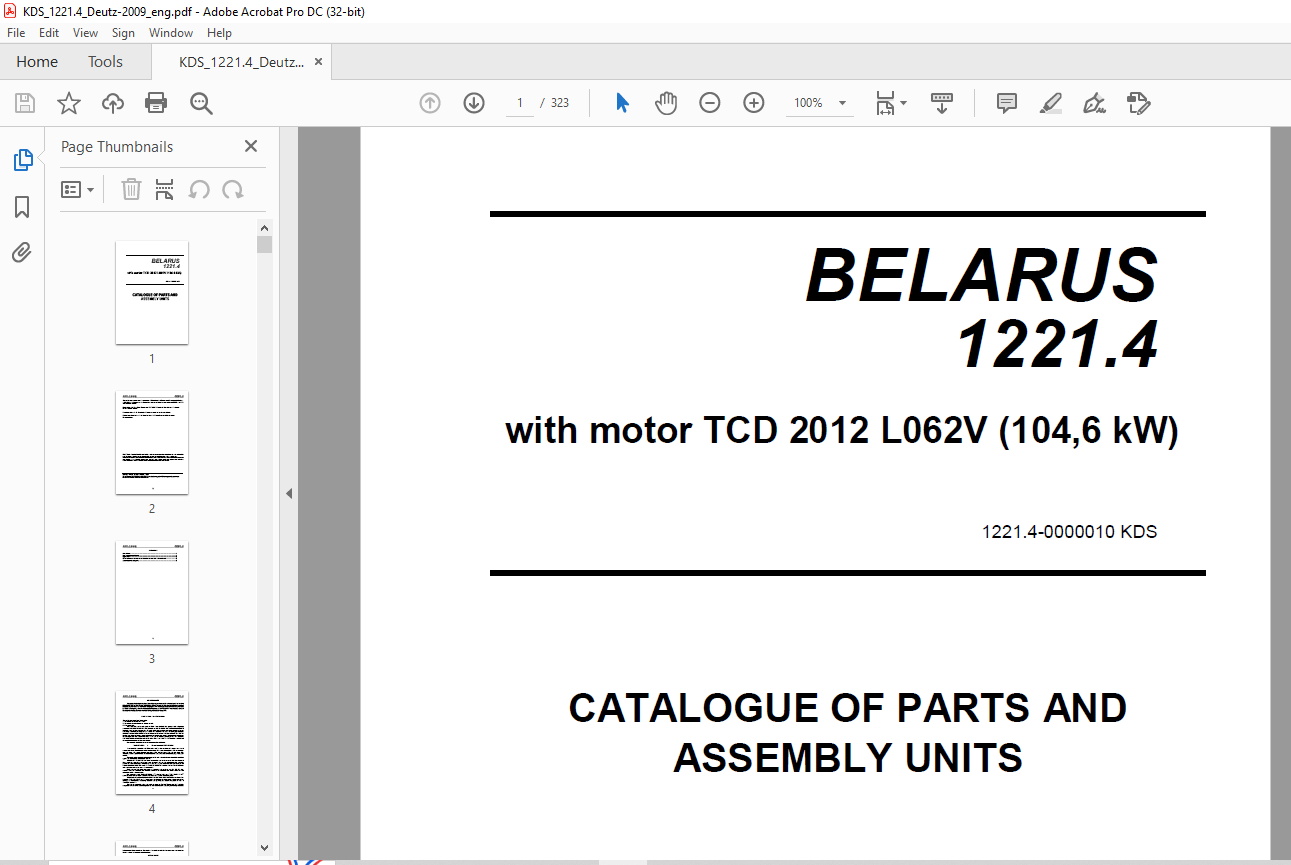
Task: Open the File menu
Action: point(16,33)
